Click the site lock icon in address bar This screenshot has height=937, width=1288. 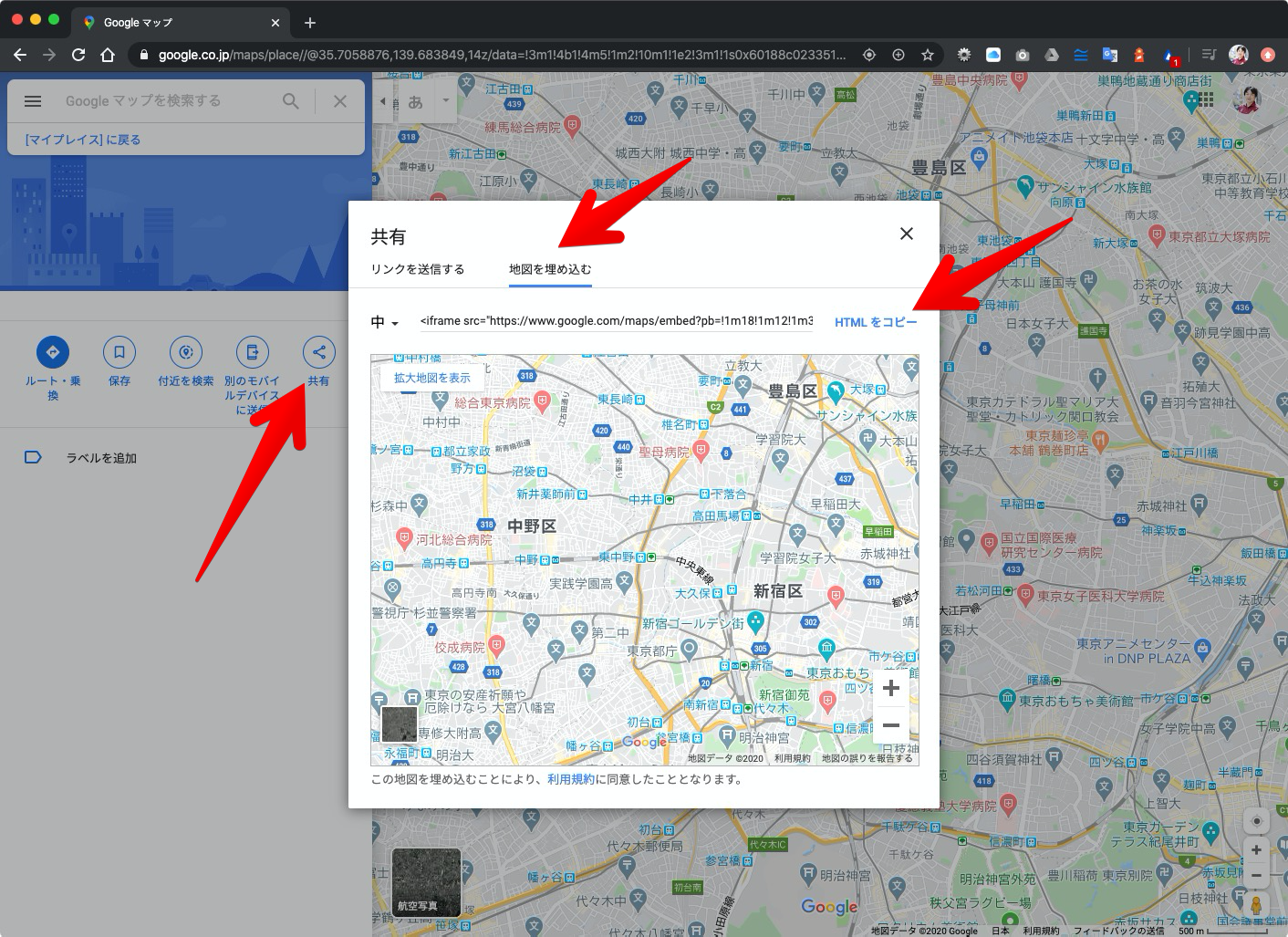tap(143, 55)
